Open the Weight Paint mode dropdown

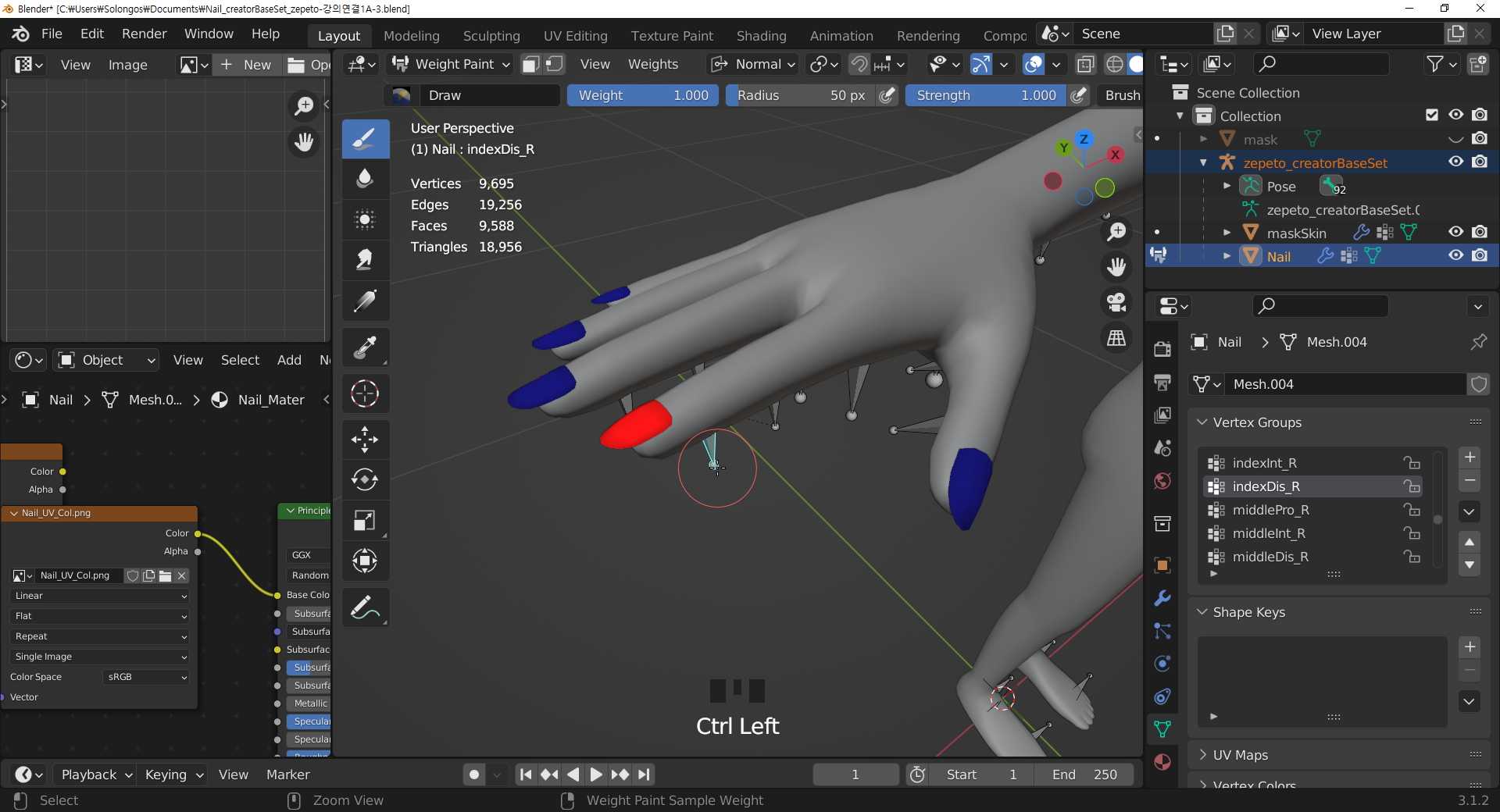pos(452,64)
